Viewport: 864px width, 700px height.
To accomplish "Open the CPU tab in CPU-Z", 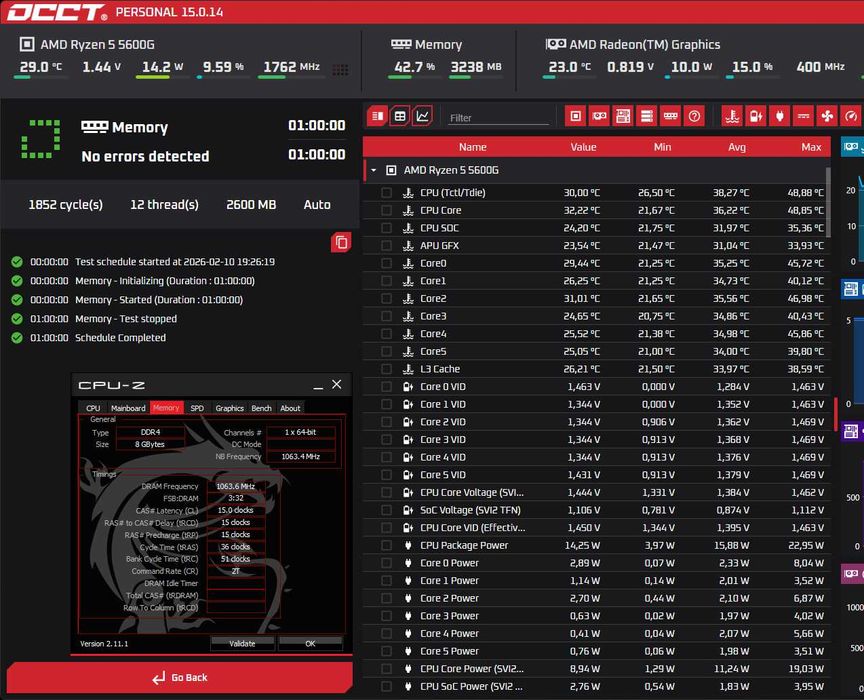I will tap(93, 408).
